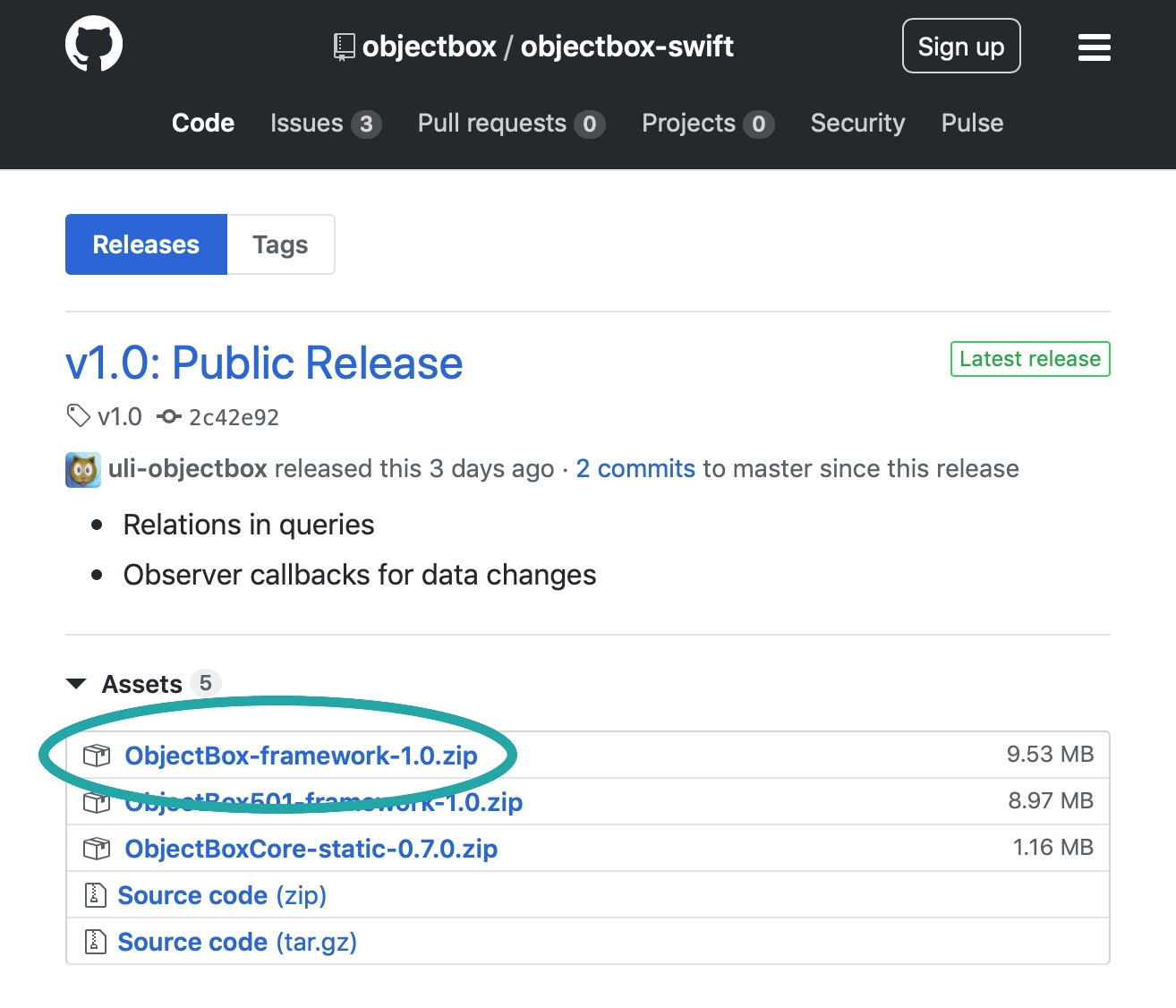Click zip file icon for Source code (zip)
Viewport: 1176px width, 1008px height.
click(x=95, y=895)
